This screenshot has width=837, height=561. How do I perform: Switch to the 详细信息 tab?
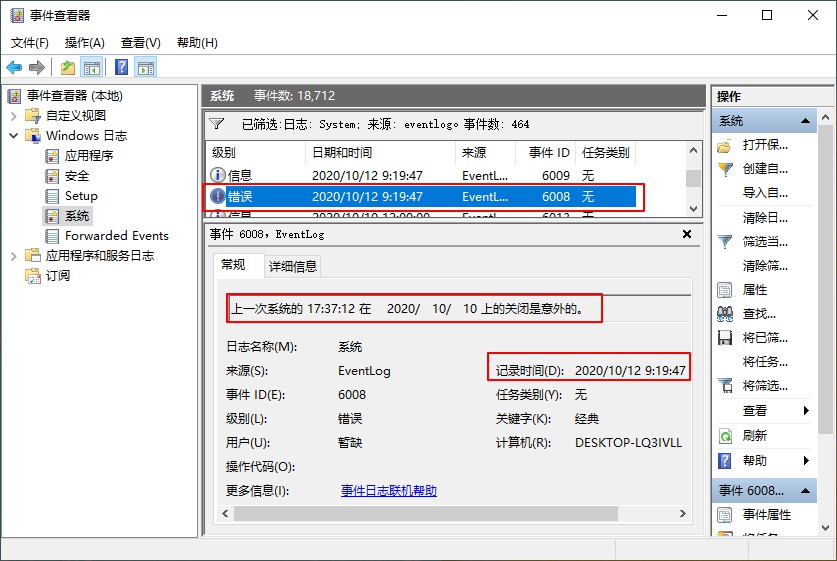coord(293,266)
